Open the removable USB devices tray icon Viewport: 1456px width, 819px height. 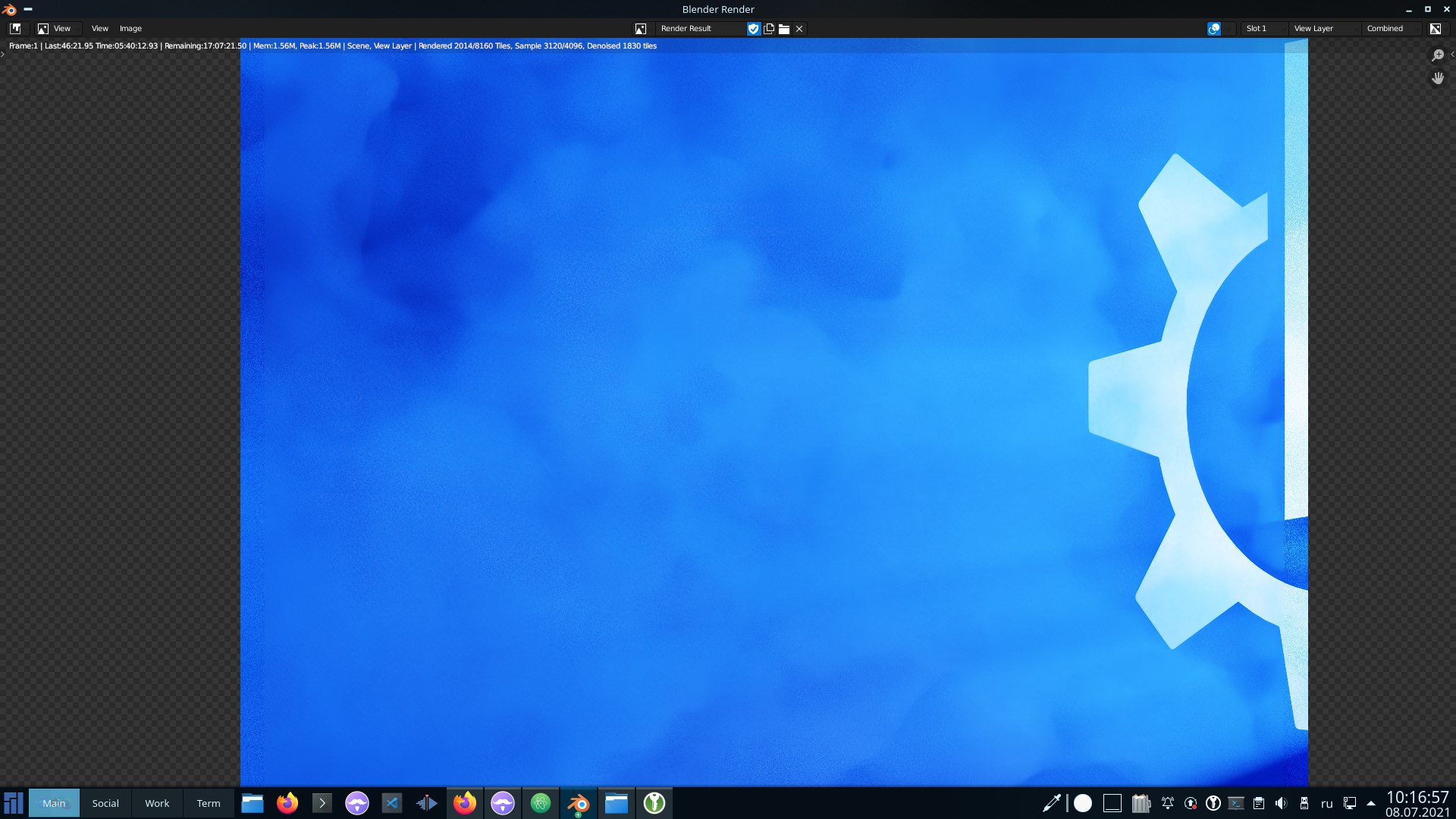pos(1304,803)
